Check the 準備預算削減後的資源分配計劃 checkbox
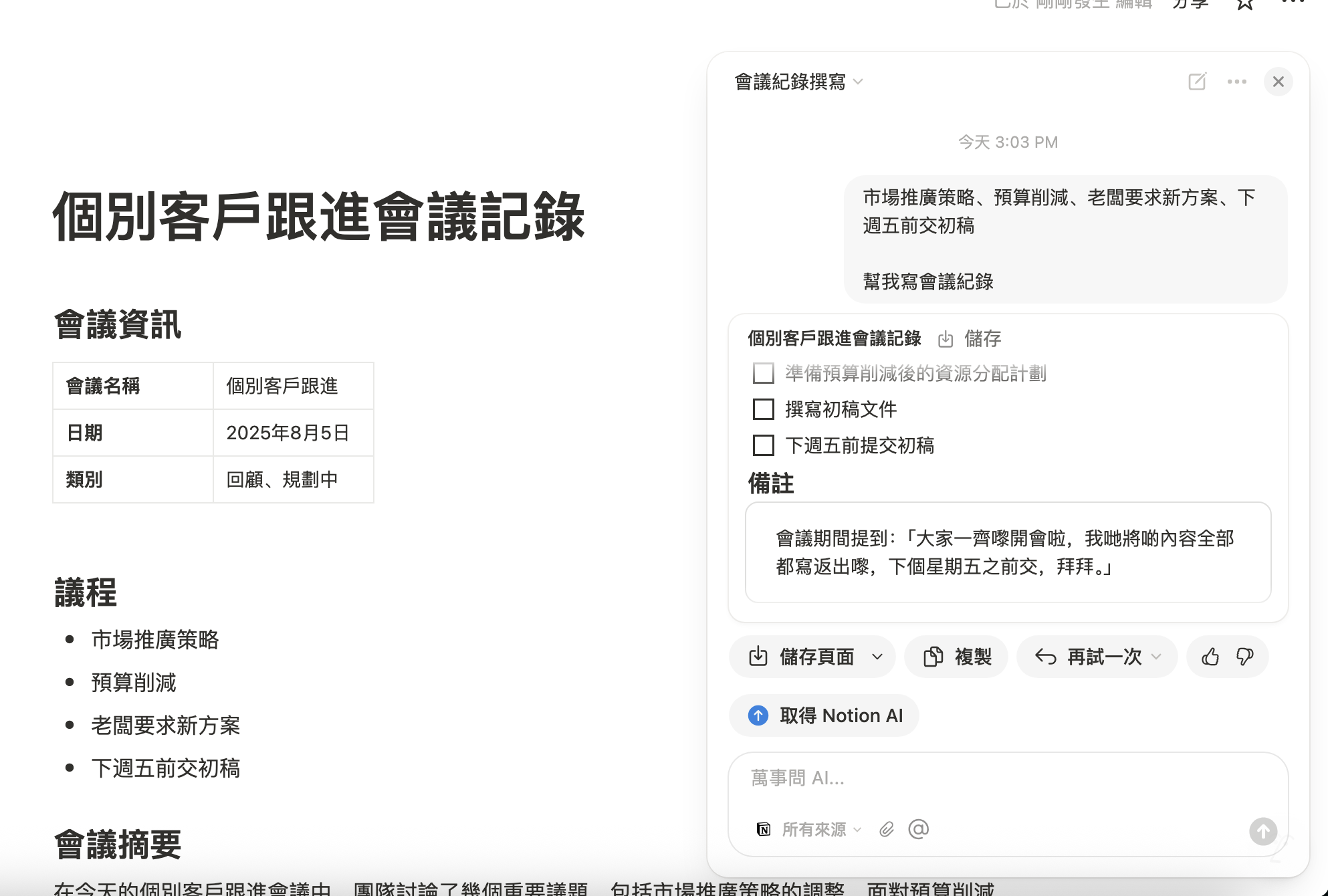Image resolution: width=1328 pixels, height=896 pixels. pyautogui.click(x=763, y=373)
